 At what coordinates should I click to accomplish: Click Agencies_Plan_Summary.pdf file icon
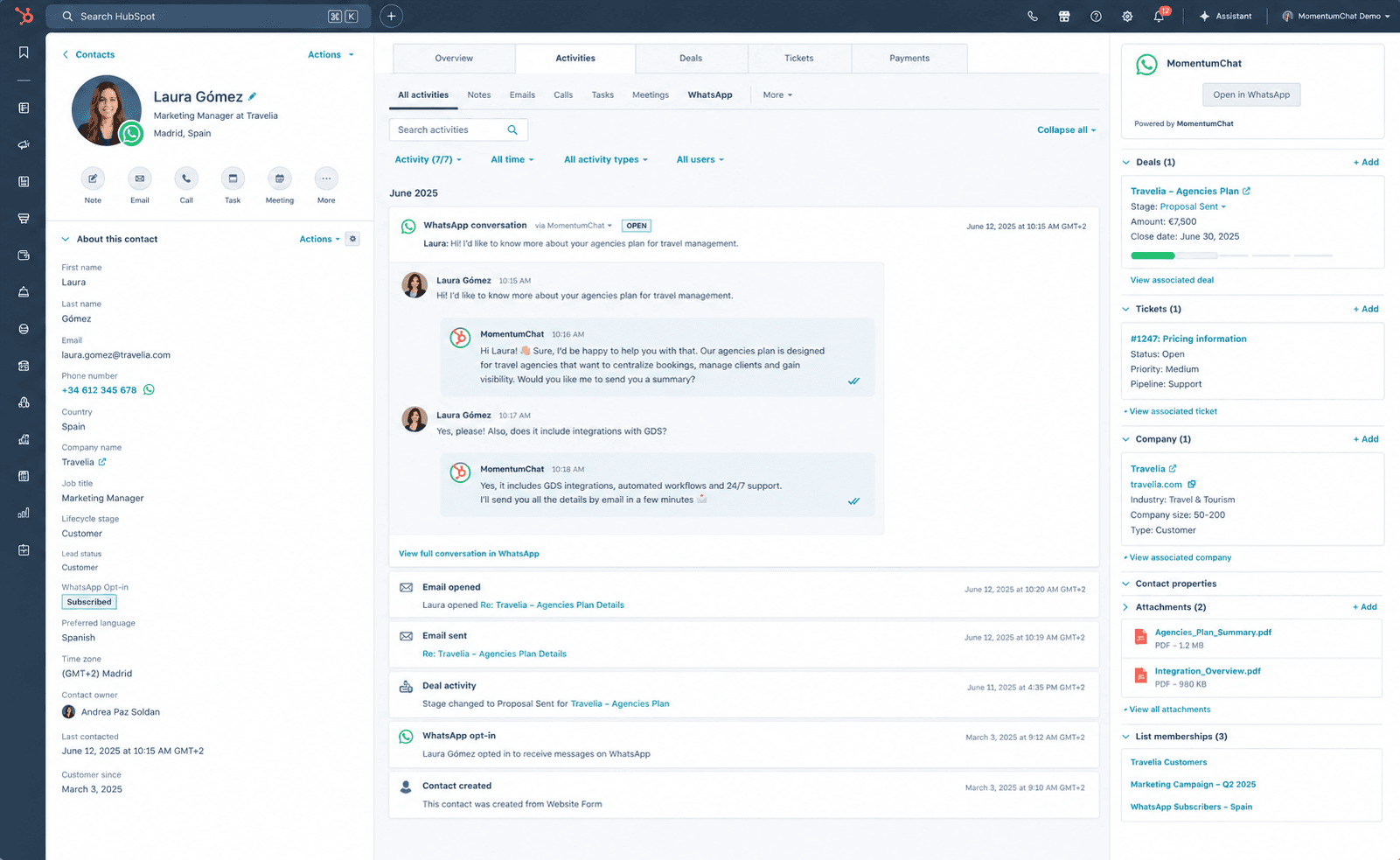click(x=1140, y=637)
